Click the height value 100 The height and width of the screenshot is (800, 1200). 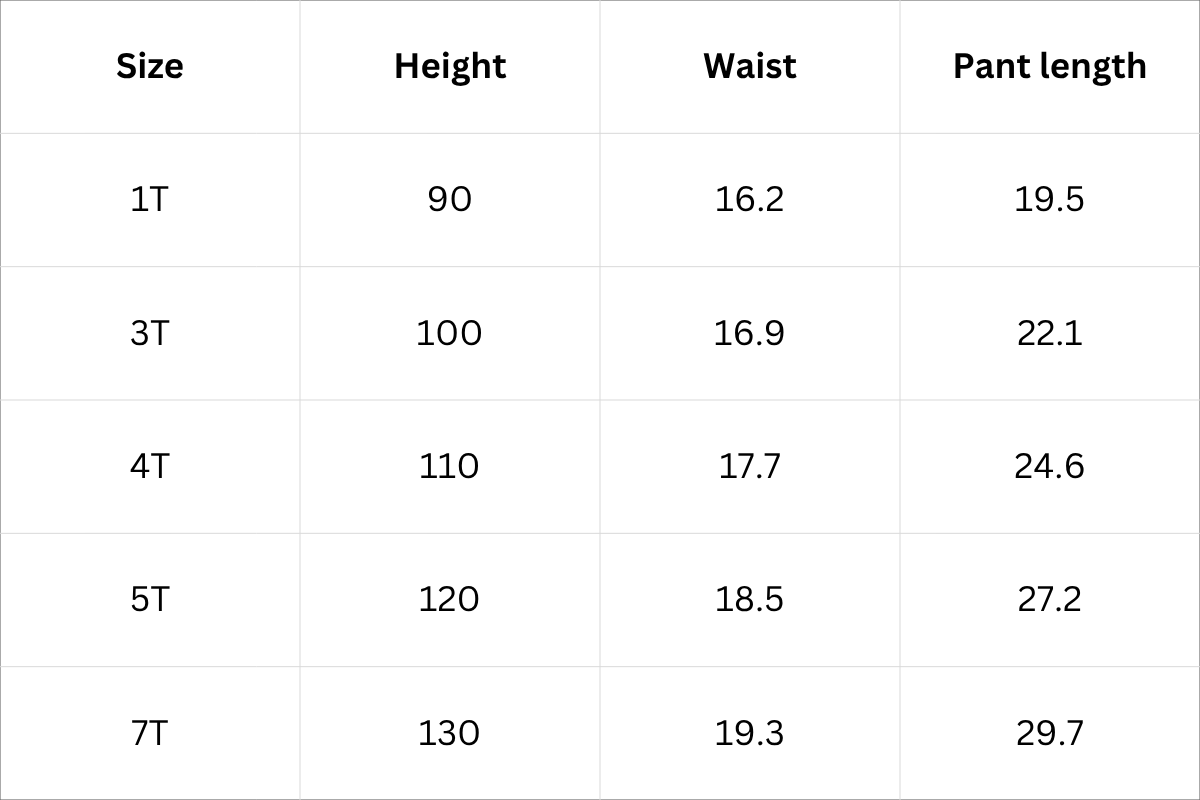(450, 333)
